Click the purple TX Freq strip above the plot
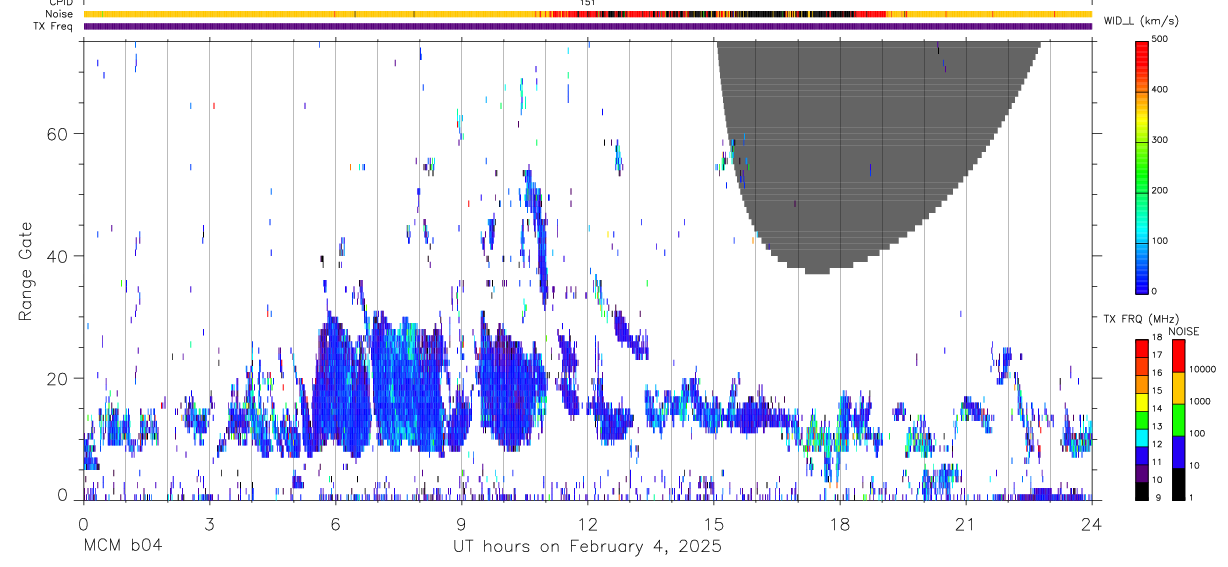Image resolution: width=1228 pixels, height=567 pixels. pos(588,26)
